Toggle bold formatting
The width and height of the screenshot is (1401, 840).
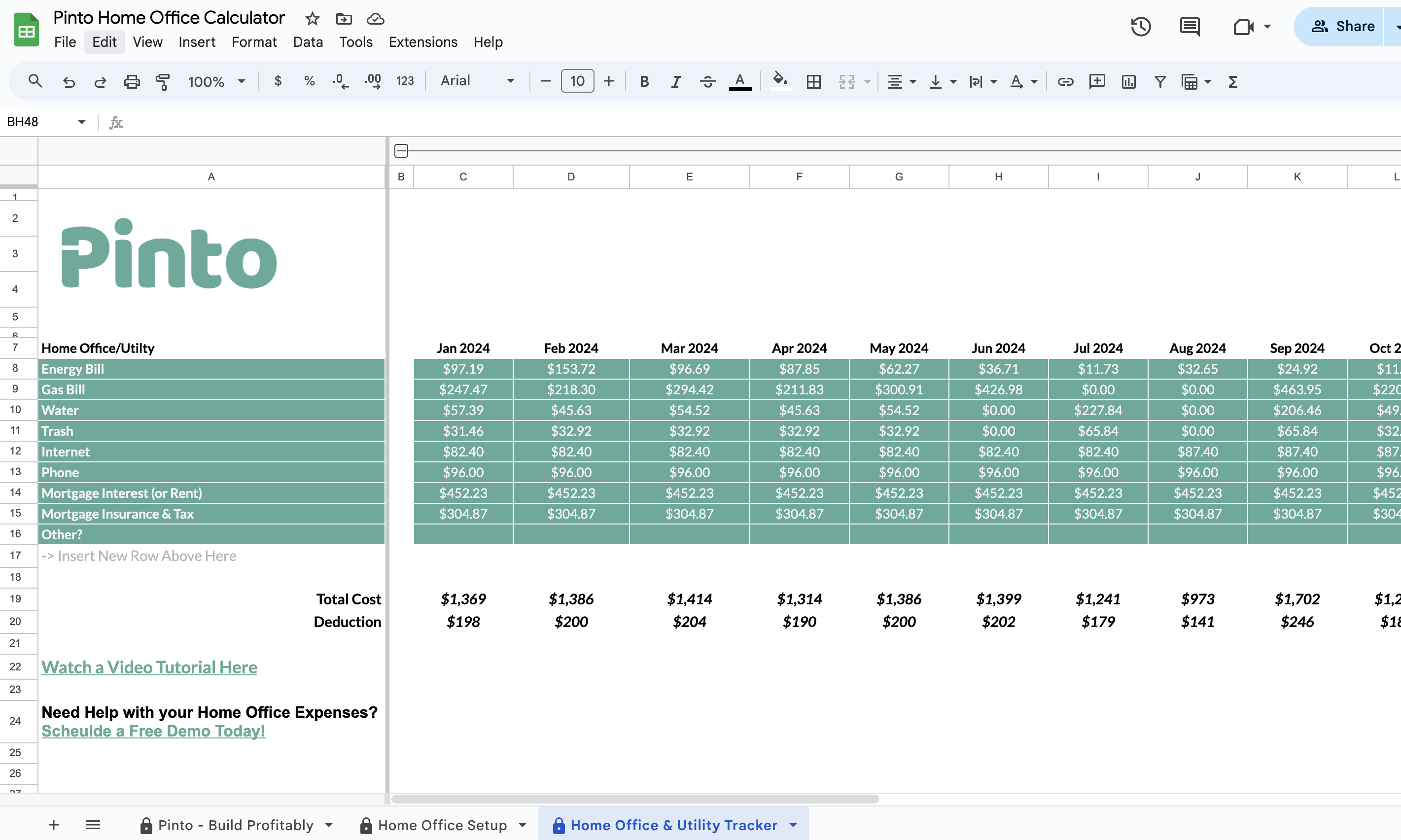point(644,81)
